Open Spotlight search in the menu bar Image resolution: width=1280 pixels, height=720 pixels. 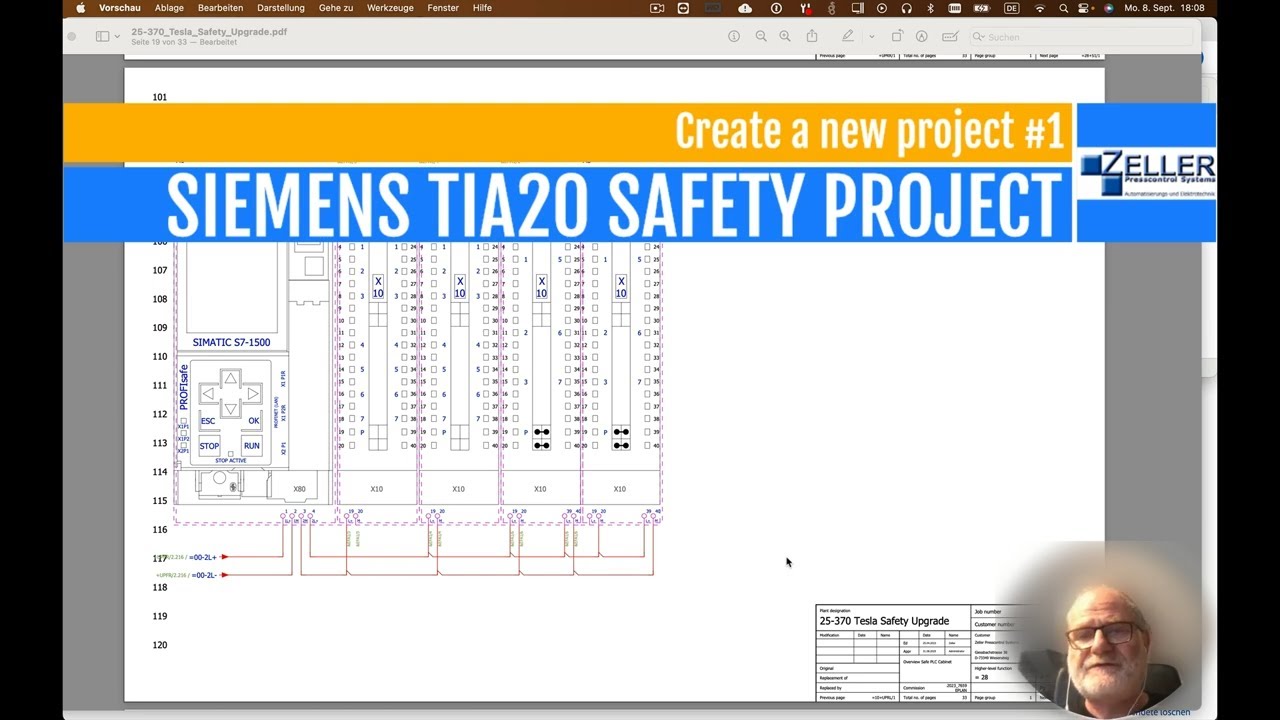1064,8
